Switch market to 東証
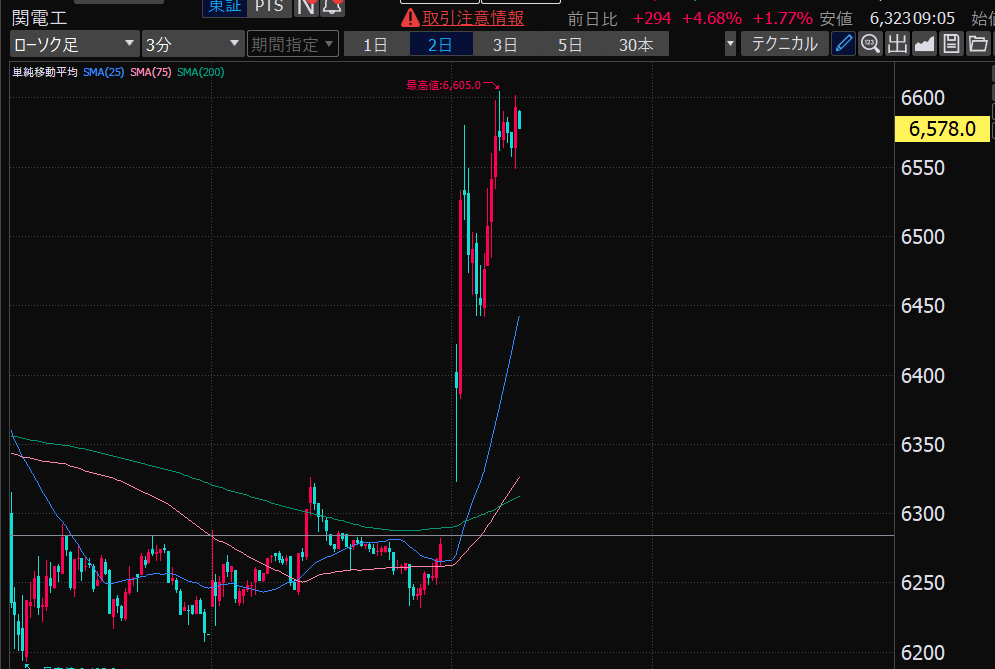Viewport: 995px width, 669px height. (223, 6)
